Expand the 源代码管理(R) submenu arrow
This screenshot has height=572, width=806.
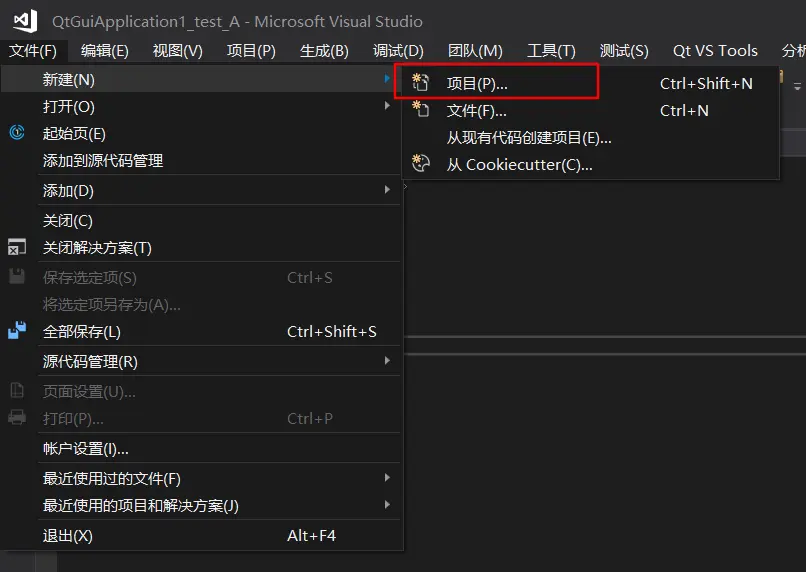coord(387,361)
